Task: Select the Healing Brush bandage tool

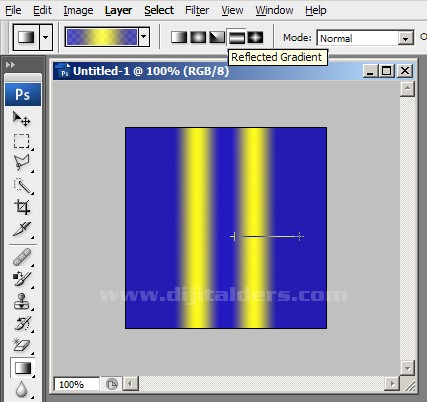Action: (22, 257)
